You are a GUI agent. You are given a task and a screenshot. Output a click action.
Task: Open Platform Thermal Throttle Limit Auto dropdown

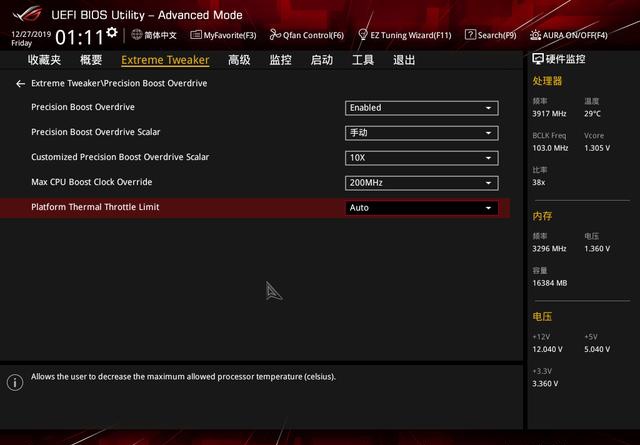pos(422,208)
